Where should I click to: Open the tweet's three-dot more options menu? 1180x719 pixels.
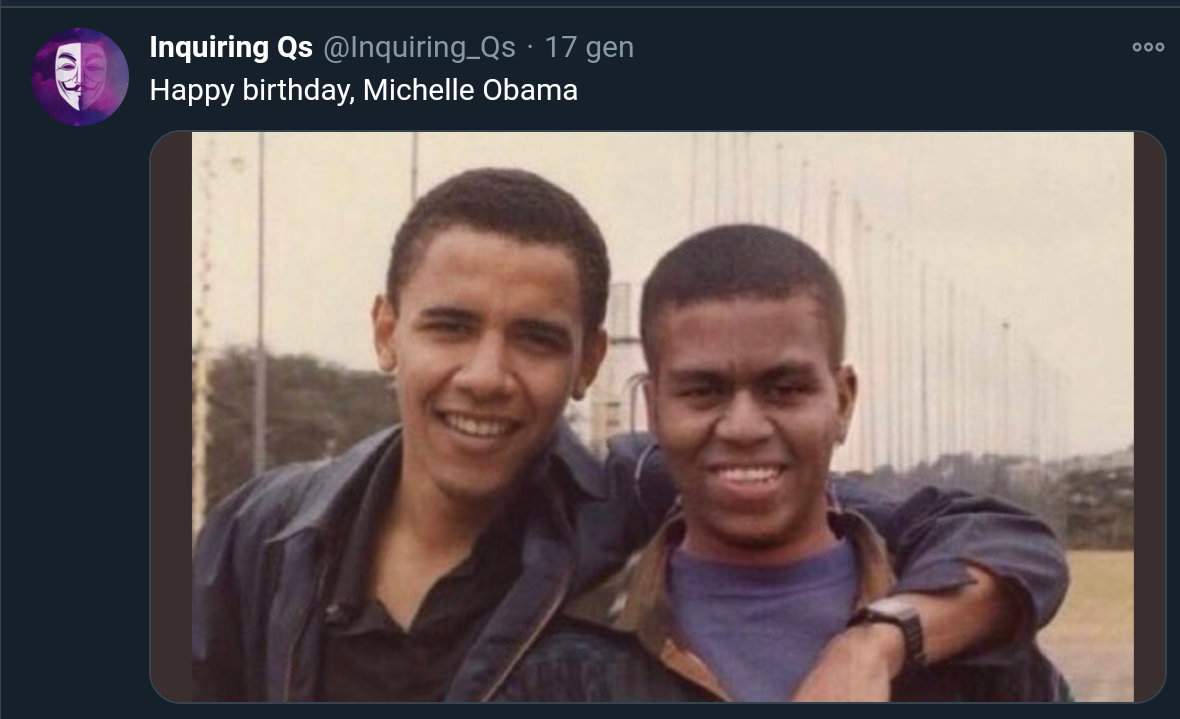tap(1148, 47)
